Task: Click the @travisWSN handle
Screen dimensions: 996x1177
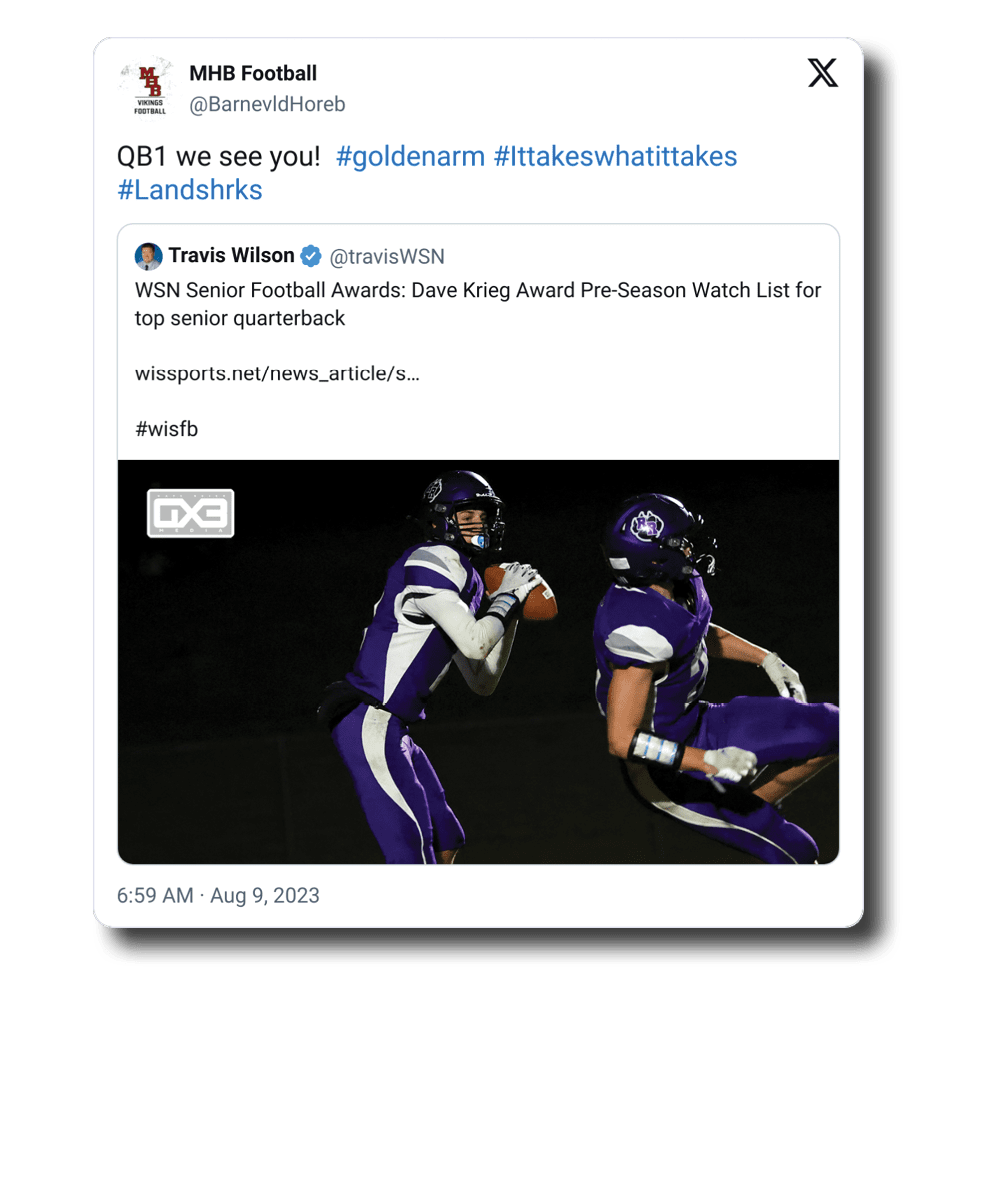Action: (387, 257)
